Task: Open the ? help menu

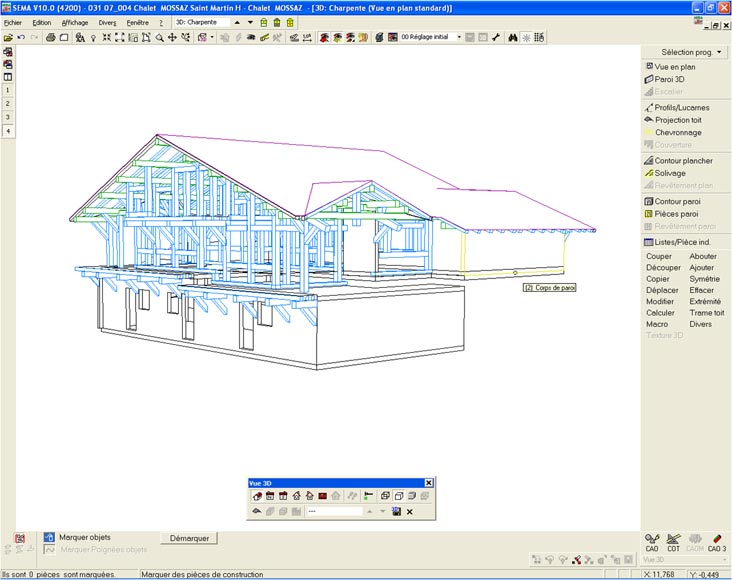Action: (x=161, y=22)
